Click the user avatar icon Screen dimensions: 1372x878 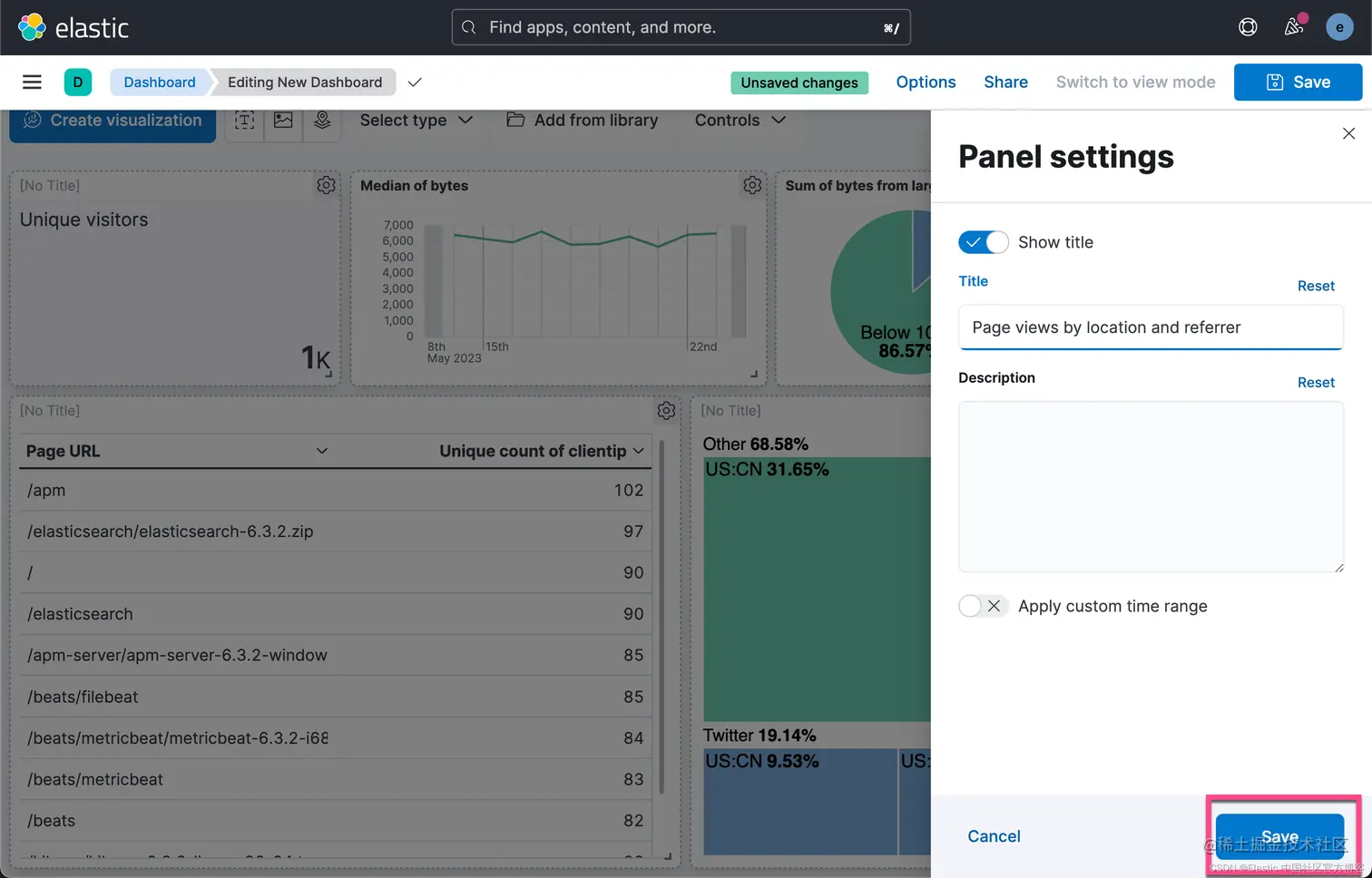[x=1339, y=27]
